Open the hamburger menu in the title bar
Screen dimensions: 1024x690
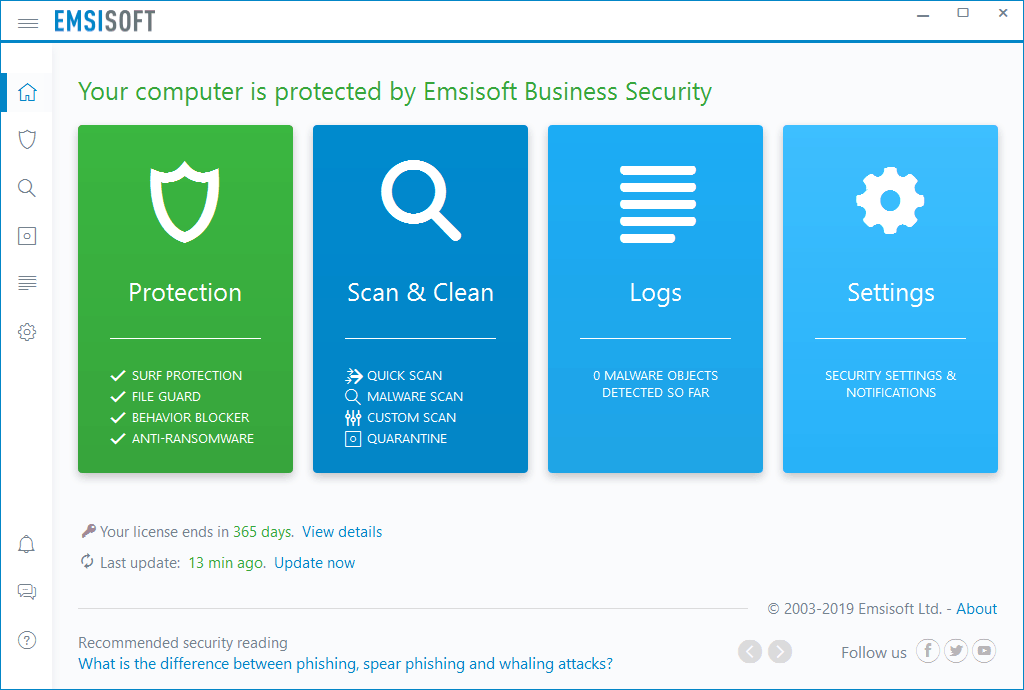[x=28, y=22]
